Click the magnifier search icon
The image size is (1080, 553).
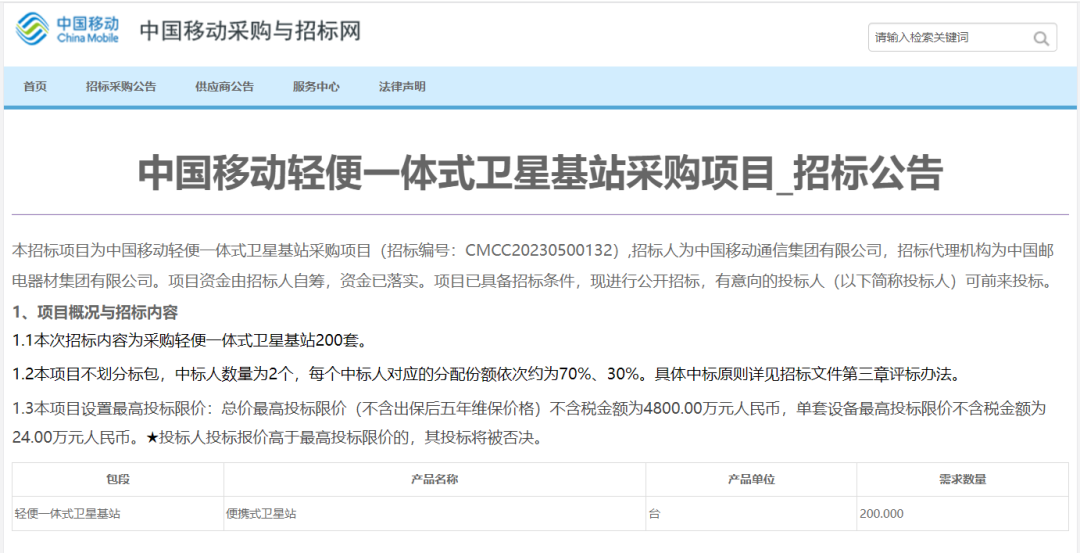1041,38
